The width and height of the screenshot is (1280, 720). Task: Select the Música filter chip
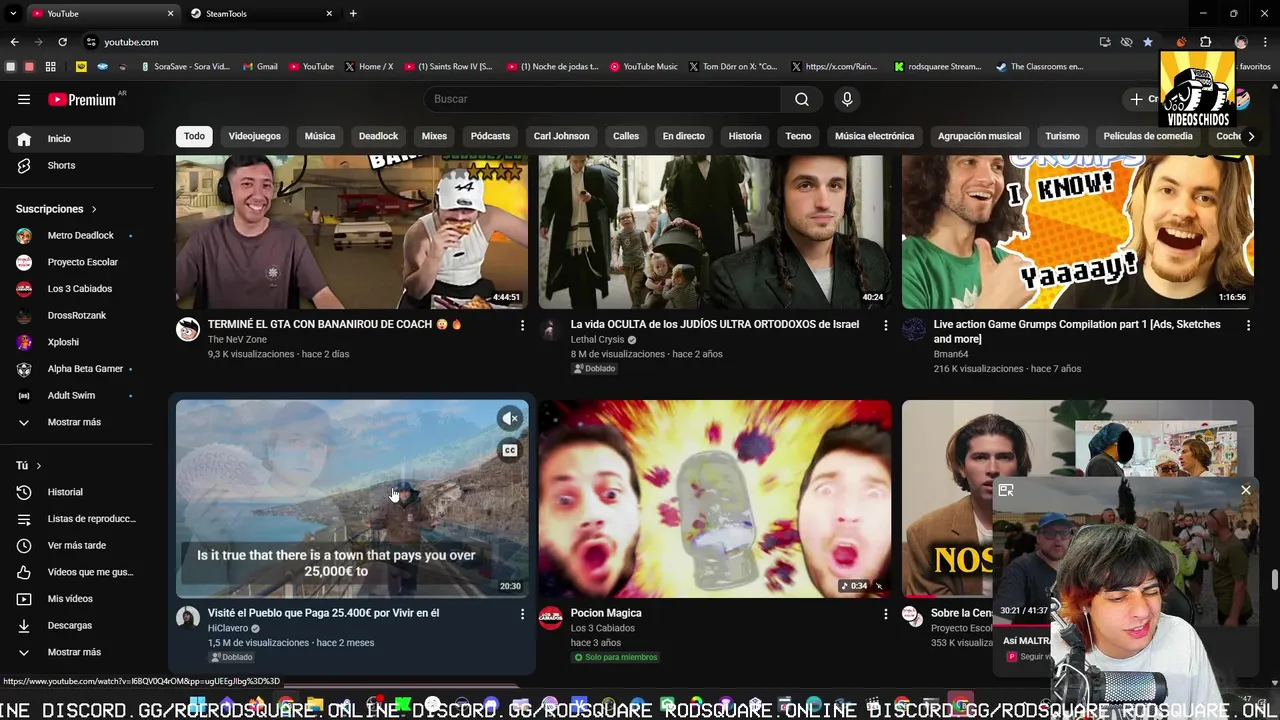[x=320, y=136]
